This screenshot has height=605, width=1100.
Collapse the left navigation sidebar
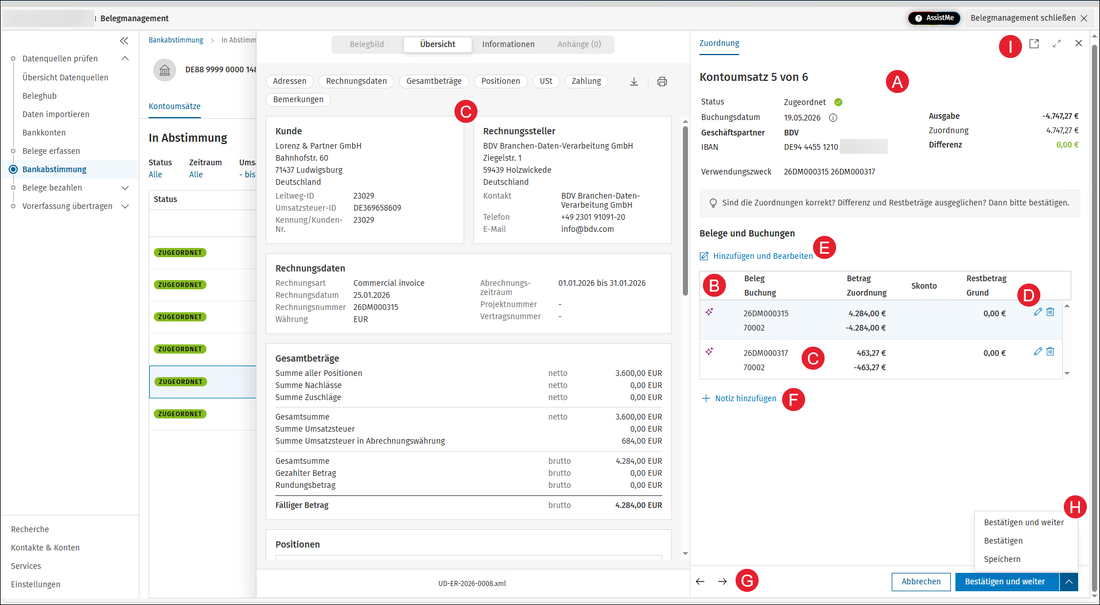(x=124, y=41)
